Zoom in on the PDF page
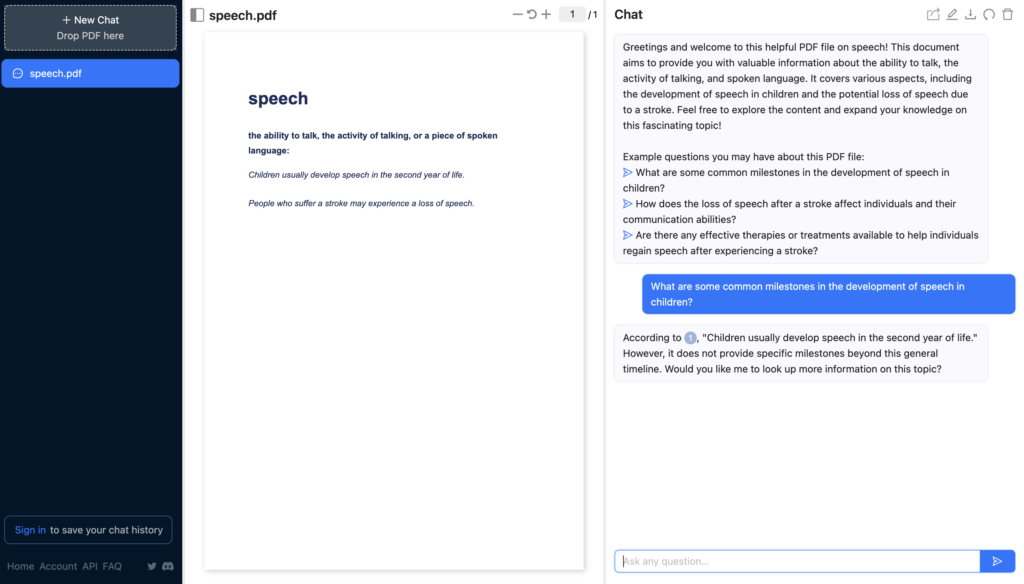This screenshot has width=1024, height=584. (x=545, y=15)
